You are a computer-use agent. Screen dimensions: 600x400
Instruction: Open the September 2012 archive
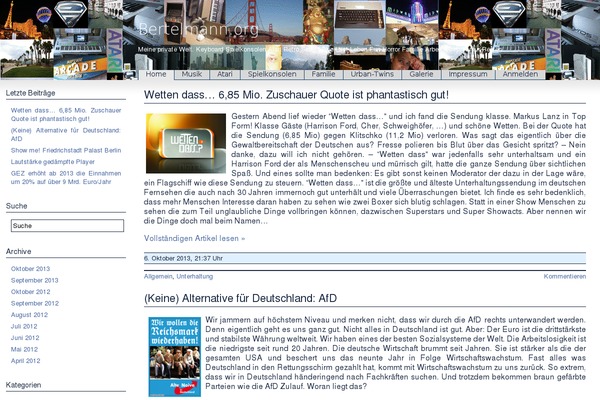pos(35,303)
